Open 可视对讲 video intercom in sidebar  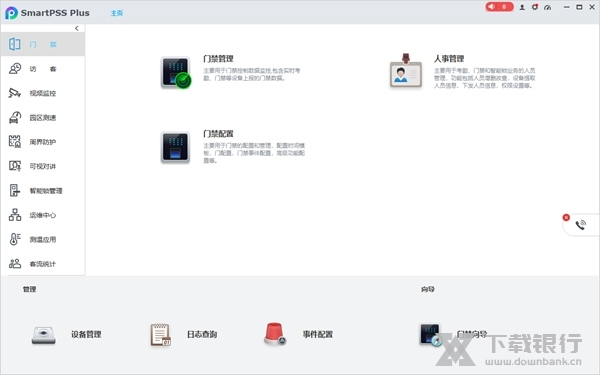coord(42,166)
